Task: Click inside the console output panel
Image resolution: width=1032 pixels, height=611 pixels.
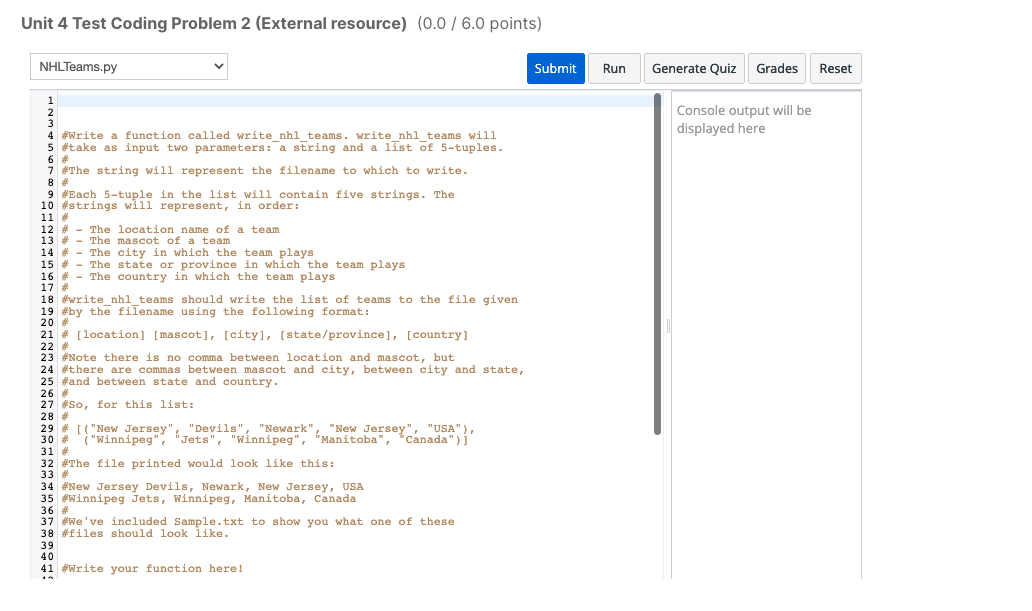Action: point(763,300)
